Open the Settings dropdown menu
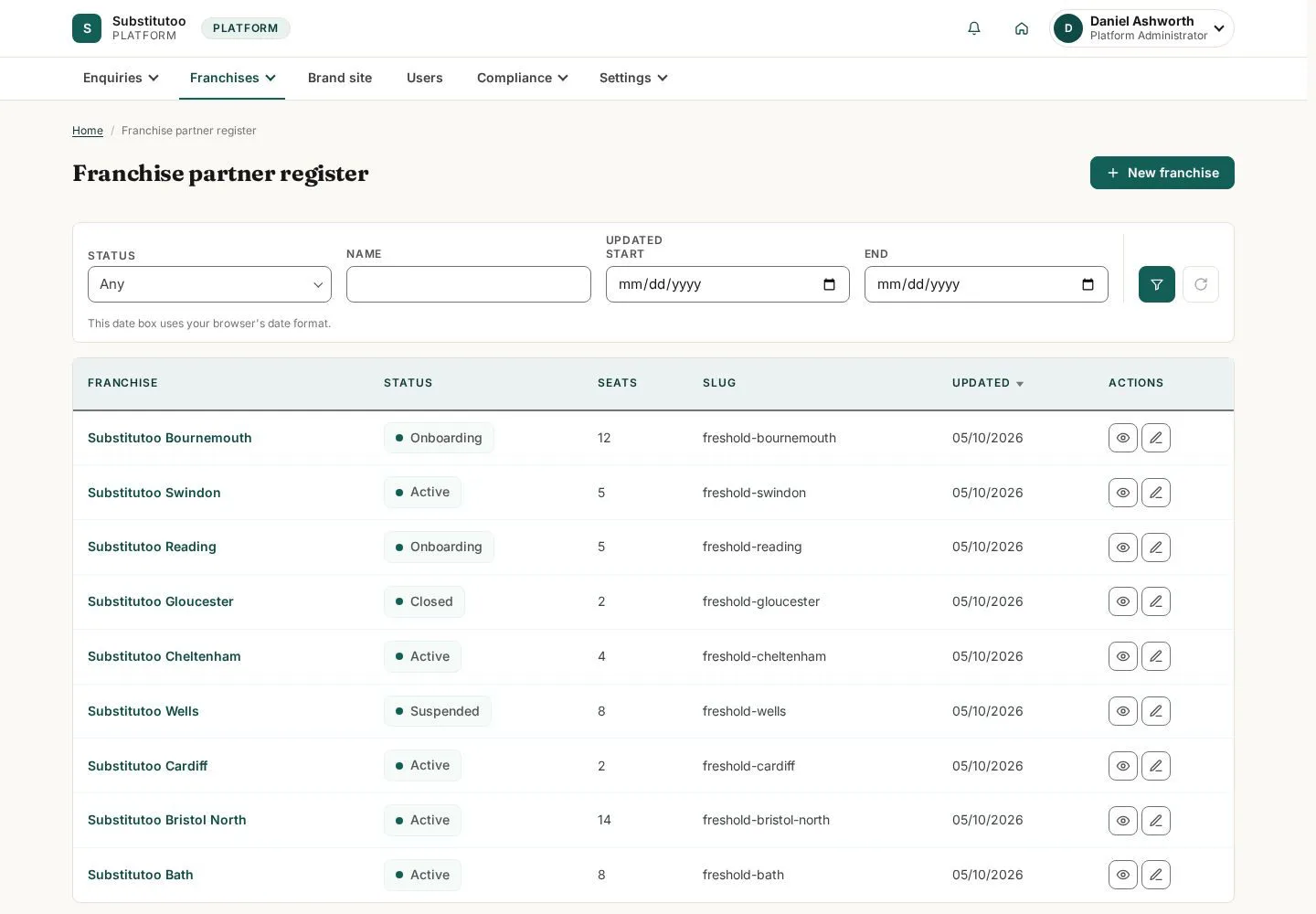This screenshot has height=914, width=1316. coord(633,78)
